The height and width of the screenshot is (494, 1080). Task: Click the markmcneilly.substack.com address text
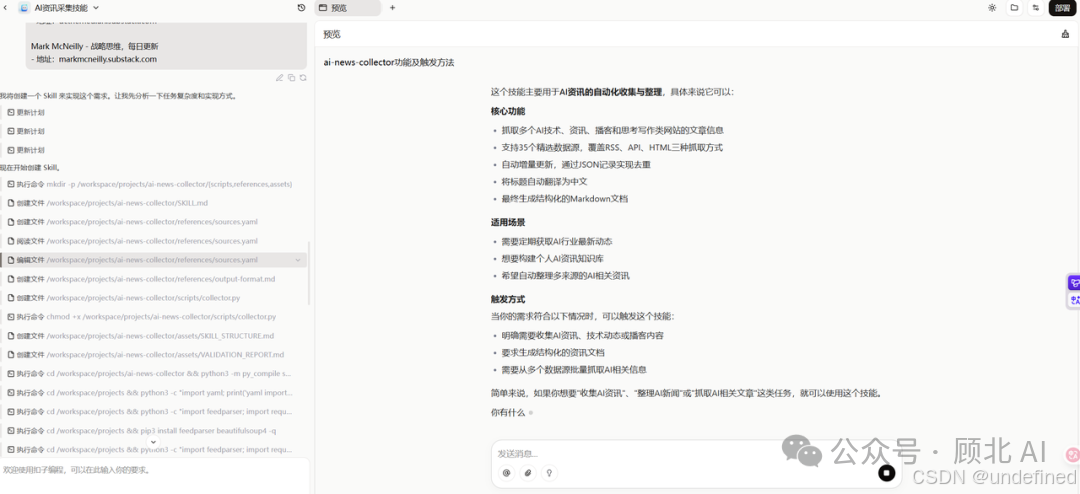coord(107,59)
